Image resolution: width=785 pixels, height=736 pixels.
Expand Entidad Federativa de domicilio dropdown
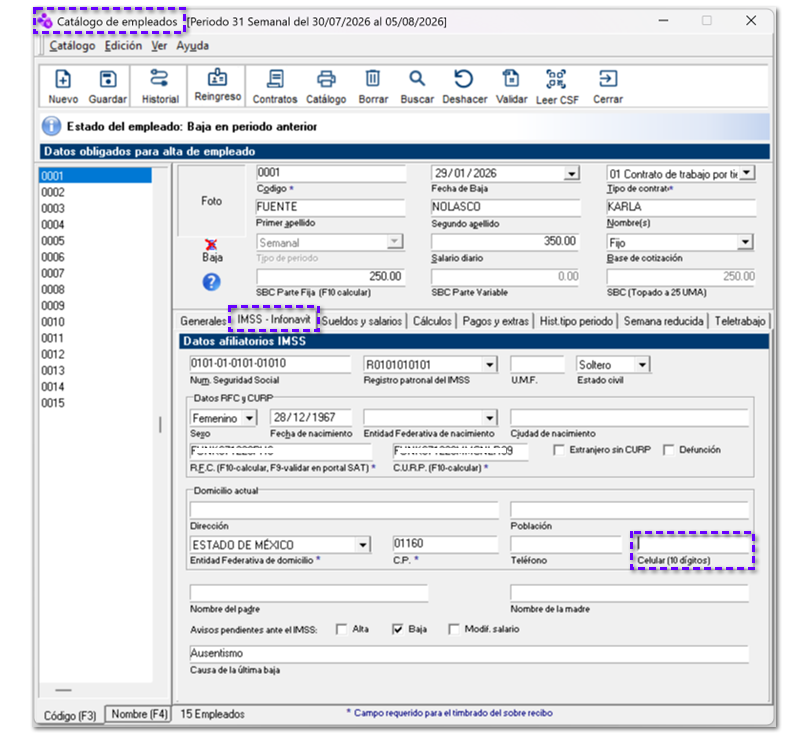(362, 545)
